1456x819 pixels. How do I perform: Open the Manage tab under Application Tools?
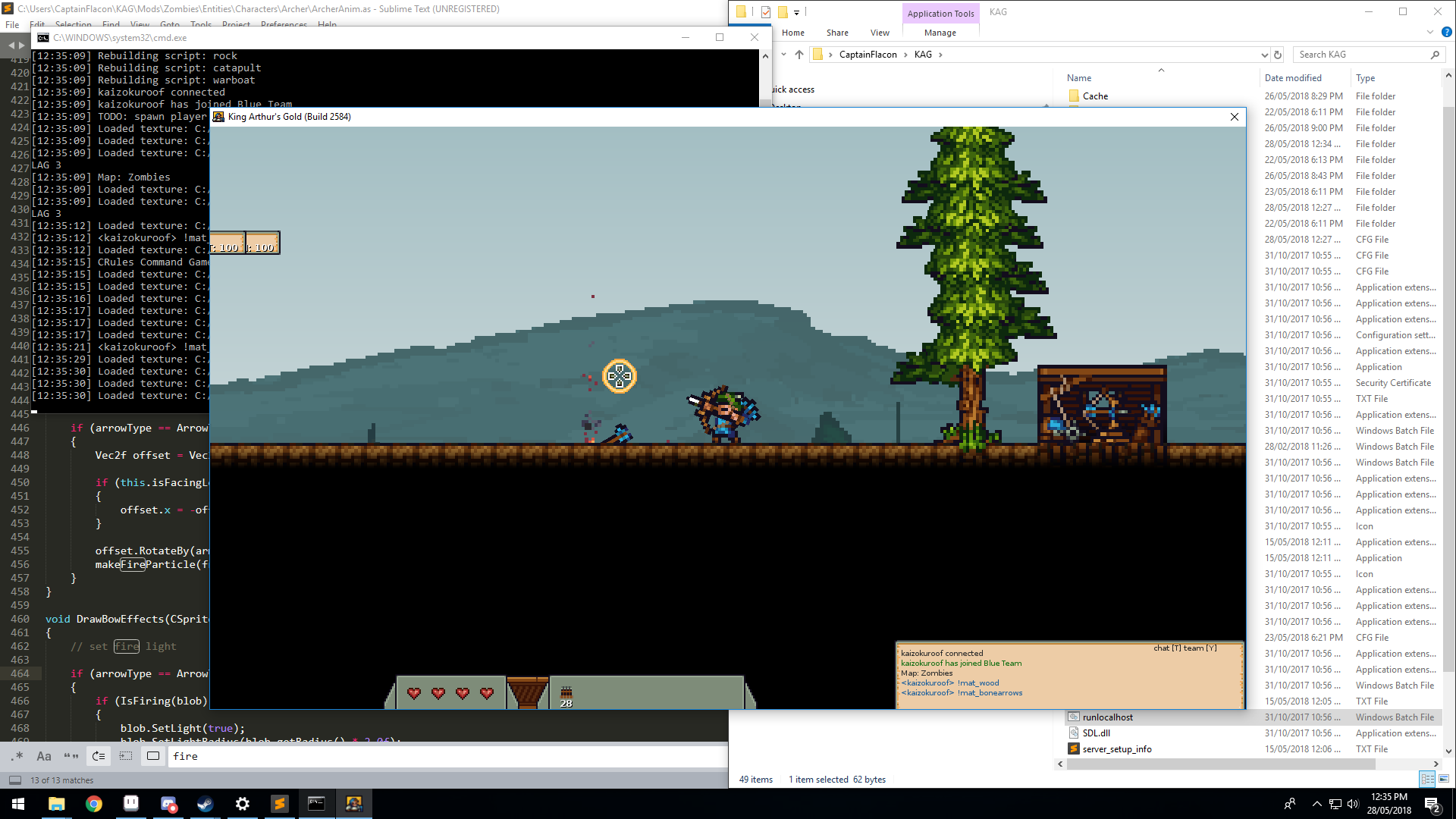pos(940,33)
